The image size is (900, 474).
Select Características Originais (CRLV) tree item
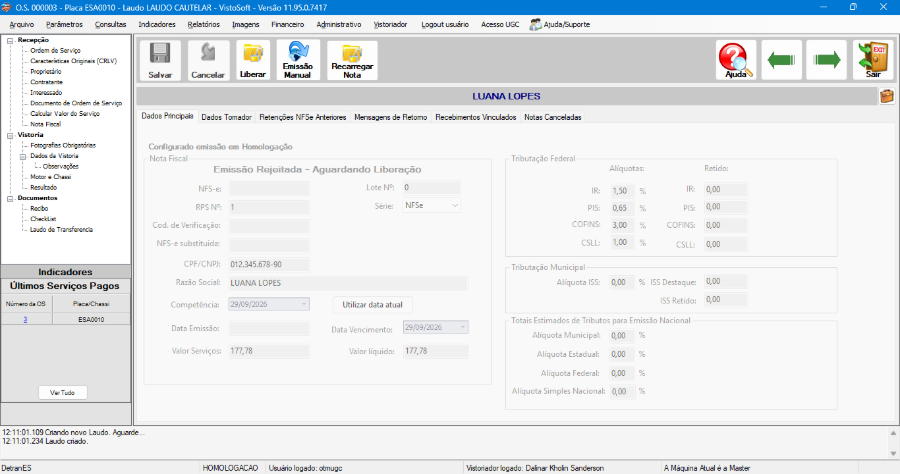click(73, 61)
